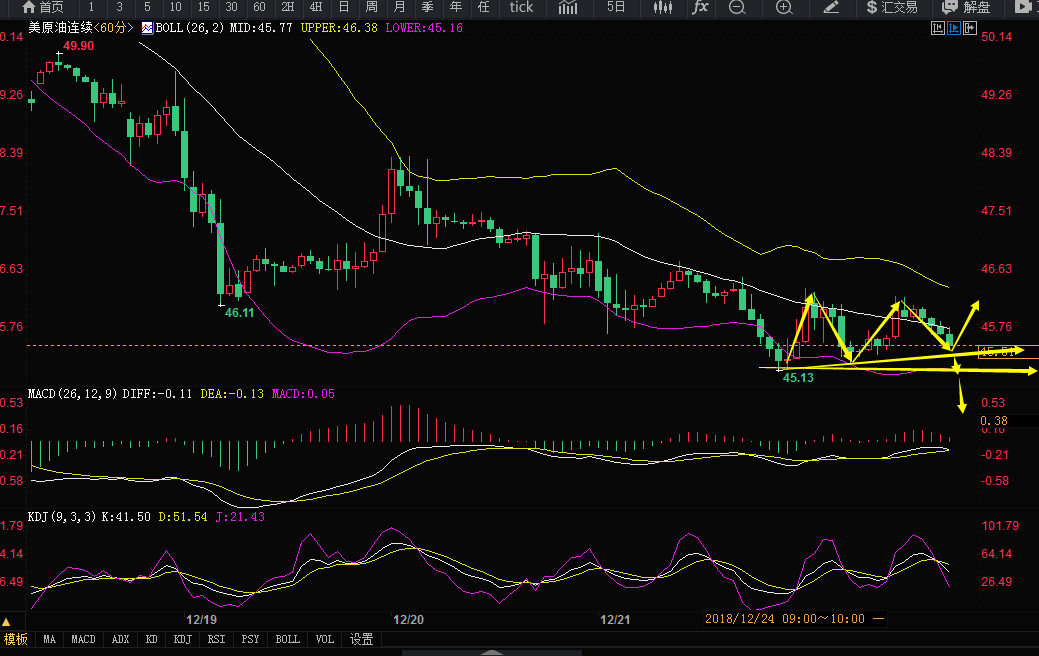Select the MA indicator tab
This screenshot has width=1039, height=656.
[50, 639]
